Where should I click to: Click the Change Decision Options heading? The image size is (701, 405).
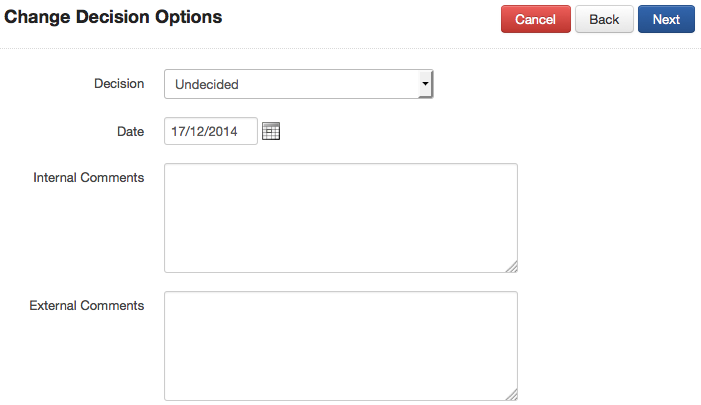(x=114, y=17)
